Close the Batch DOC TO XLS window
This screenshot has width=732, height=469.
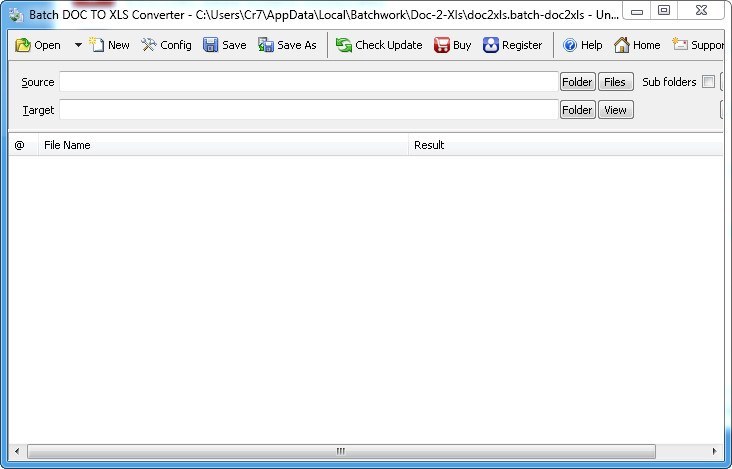[x=701, y=10]
